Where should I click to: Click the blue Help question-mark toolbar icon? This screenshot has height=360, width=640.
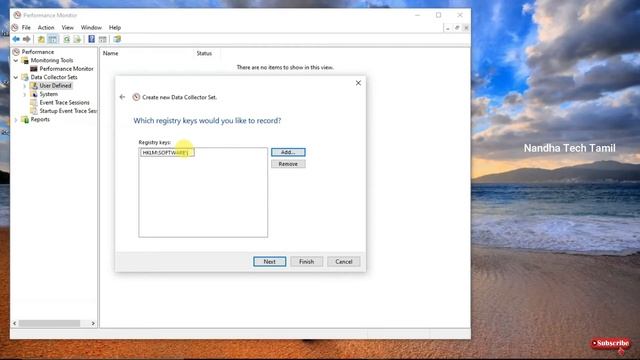pyautogui.click(x=91, y=39)
